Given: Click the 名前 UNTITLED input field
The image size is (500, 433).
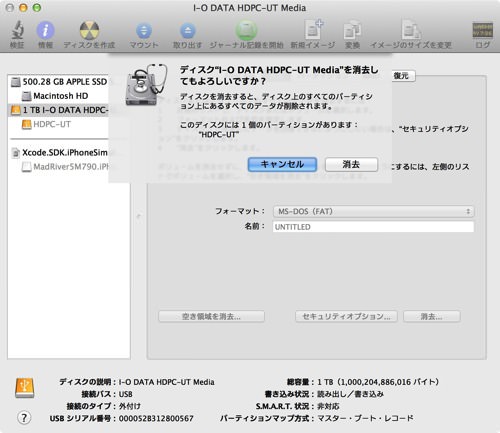Looking at the screenshot, I should (373, 227).
